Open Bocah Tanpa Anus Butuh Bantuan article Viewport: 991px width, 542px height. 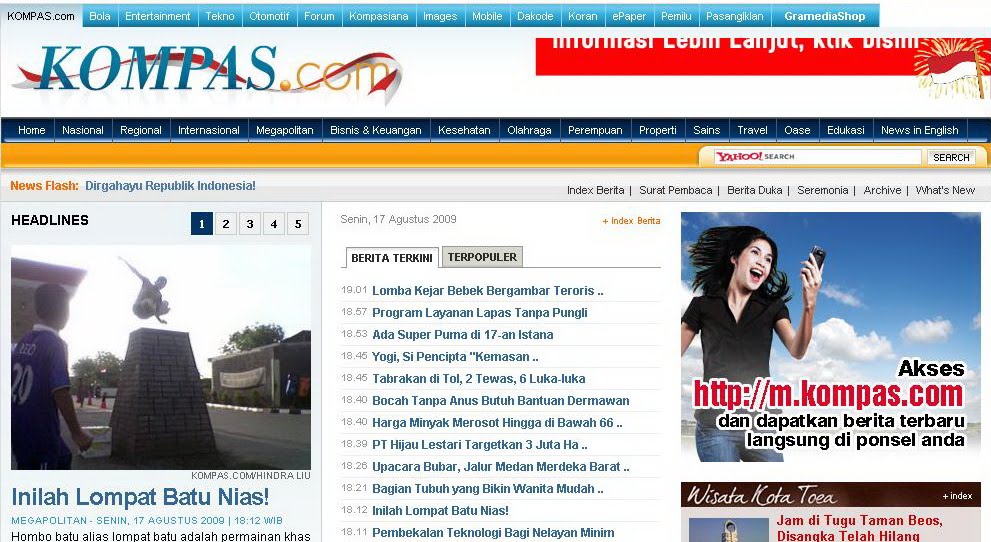coord(501,401)
